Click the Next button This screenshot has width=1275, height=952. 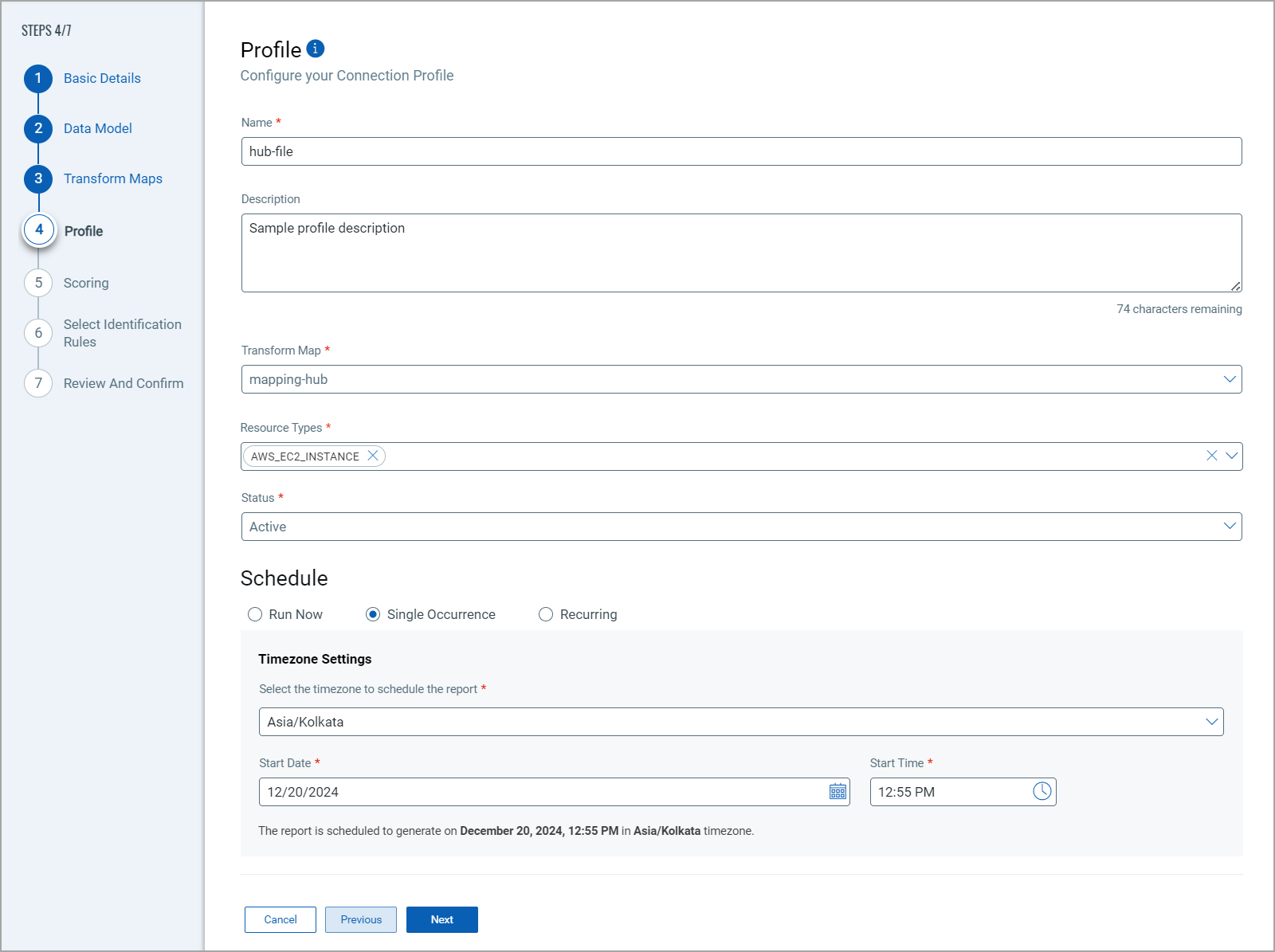coord(441,919)
